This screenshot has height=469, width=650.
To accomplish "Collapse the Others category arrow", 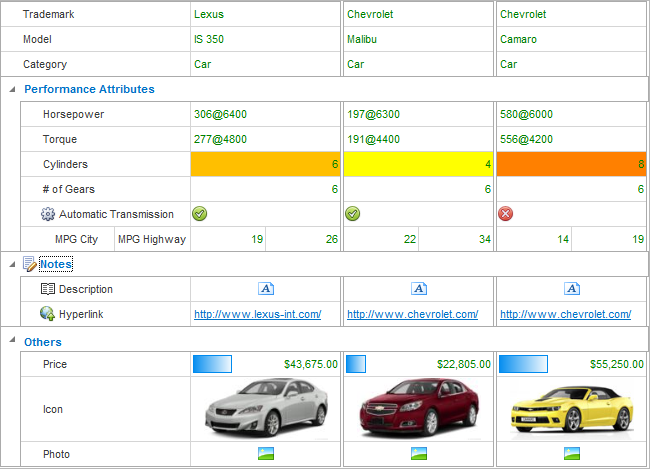I will click(x=12, y=340).
